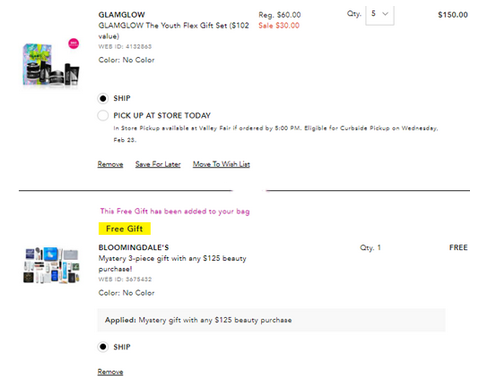Open GLAMGLOW The Youth Flex Gift Set title
492x384 pixels.
(174, 31)
